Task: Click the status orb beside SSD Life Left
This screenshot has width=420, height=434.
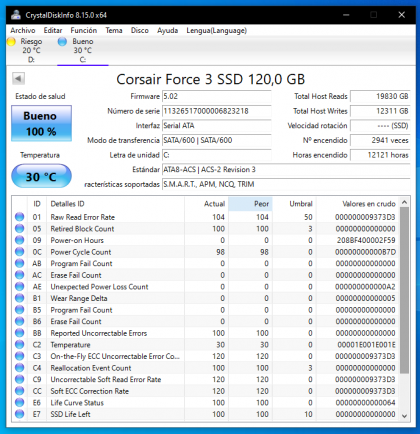Action: pyautogui.click(x=20, y=414)
